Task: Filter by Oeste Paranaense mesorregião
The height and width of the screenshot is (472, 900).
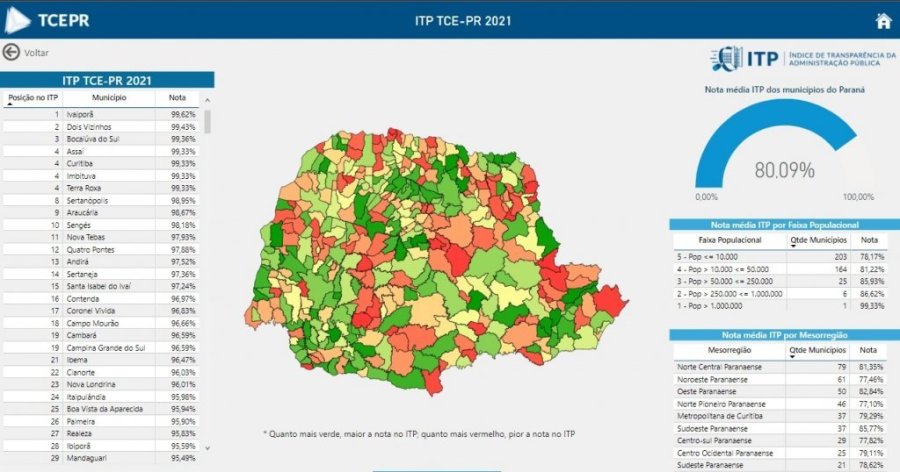Action: coord(781,391)
